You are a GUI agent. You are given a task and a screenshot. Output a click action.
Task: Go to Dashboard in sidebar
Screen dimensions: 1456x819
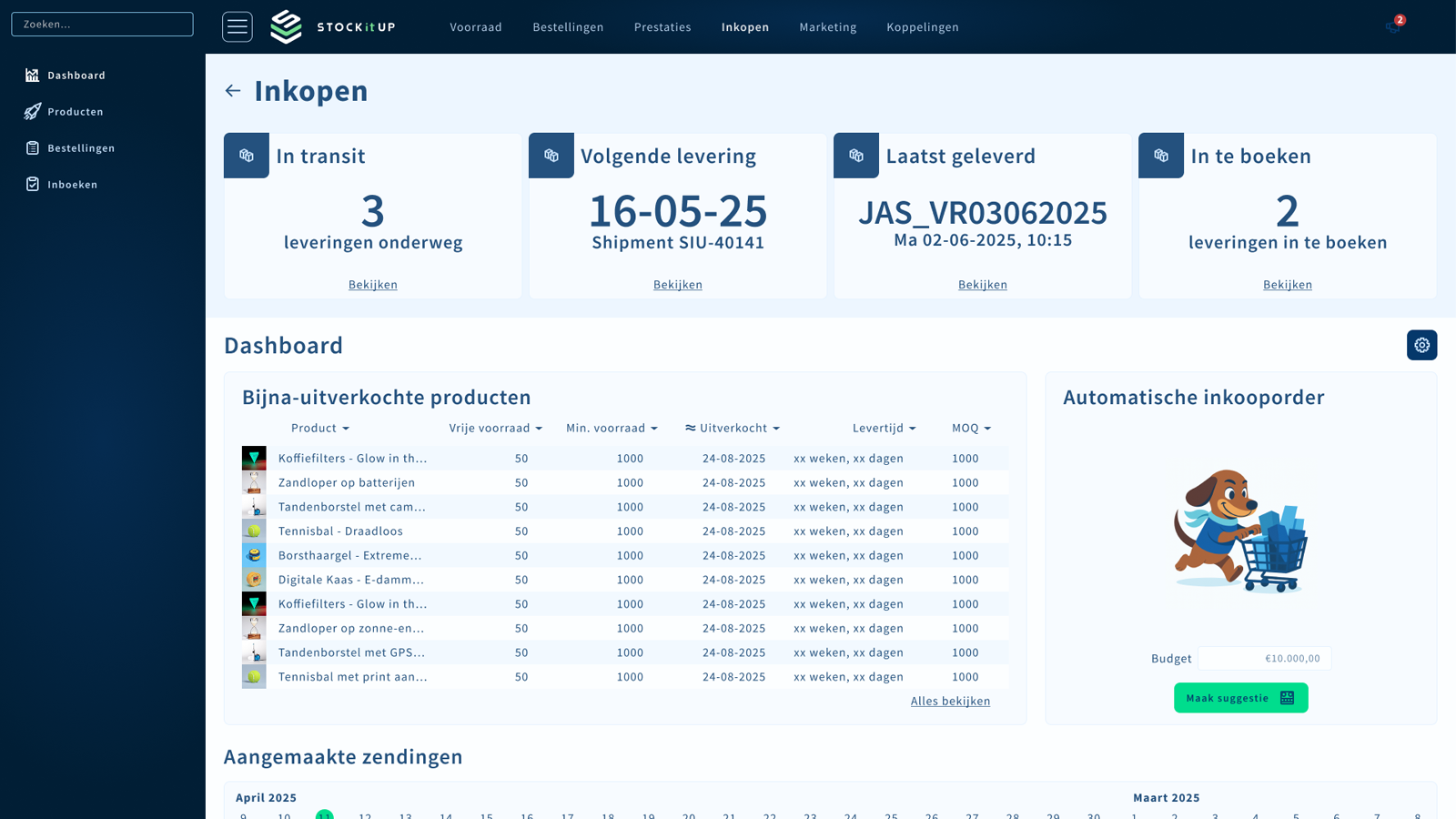pos(76,76)
